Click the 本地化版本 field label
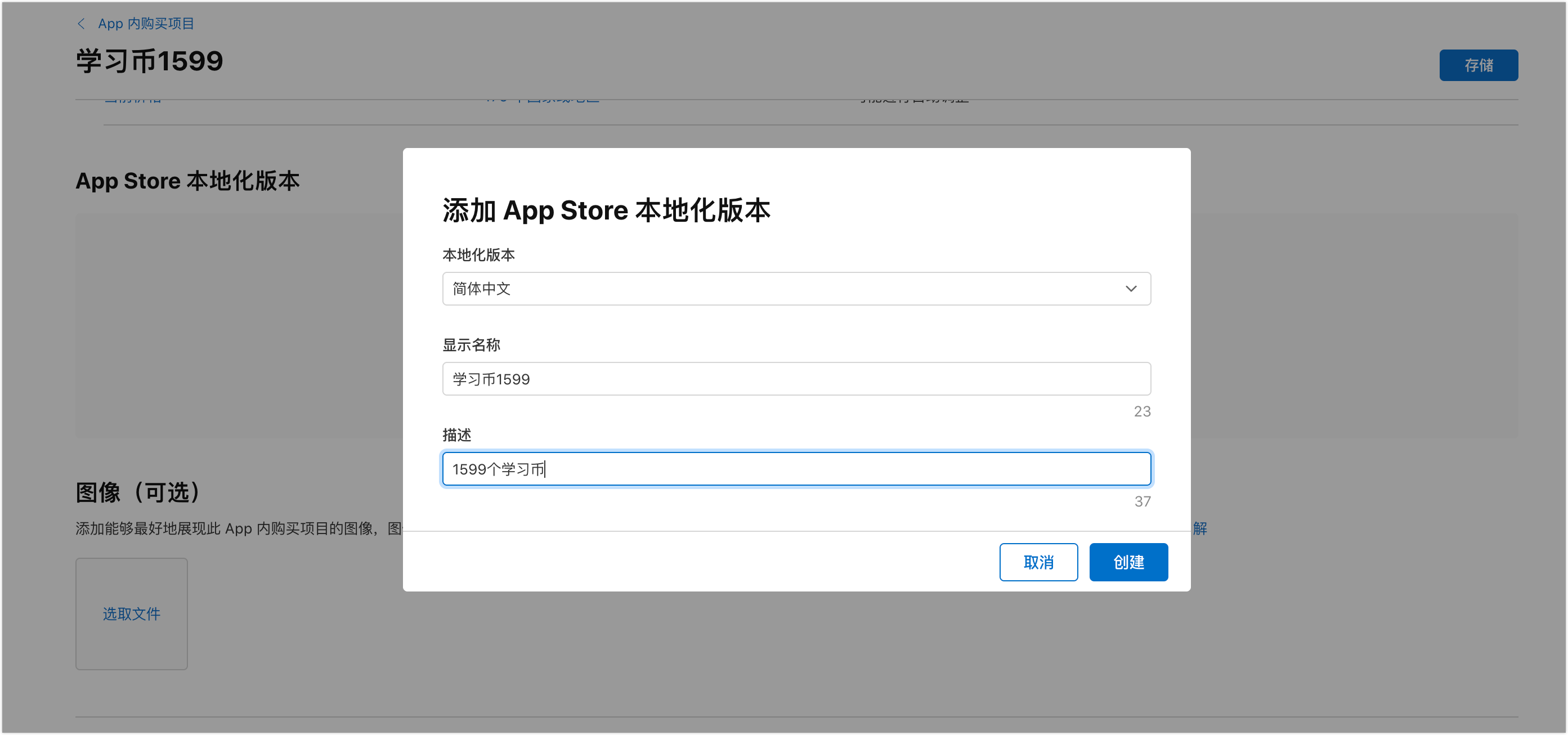This screenshot has height=735, width=1568. [478, 255]
